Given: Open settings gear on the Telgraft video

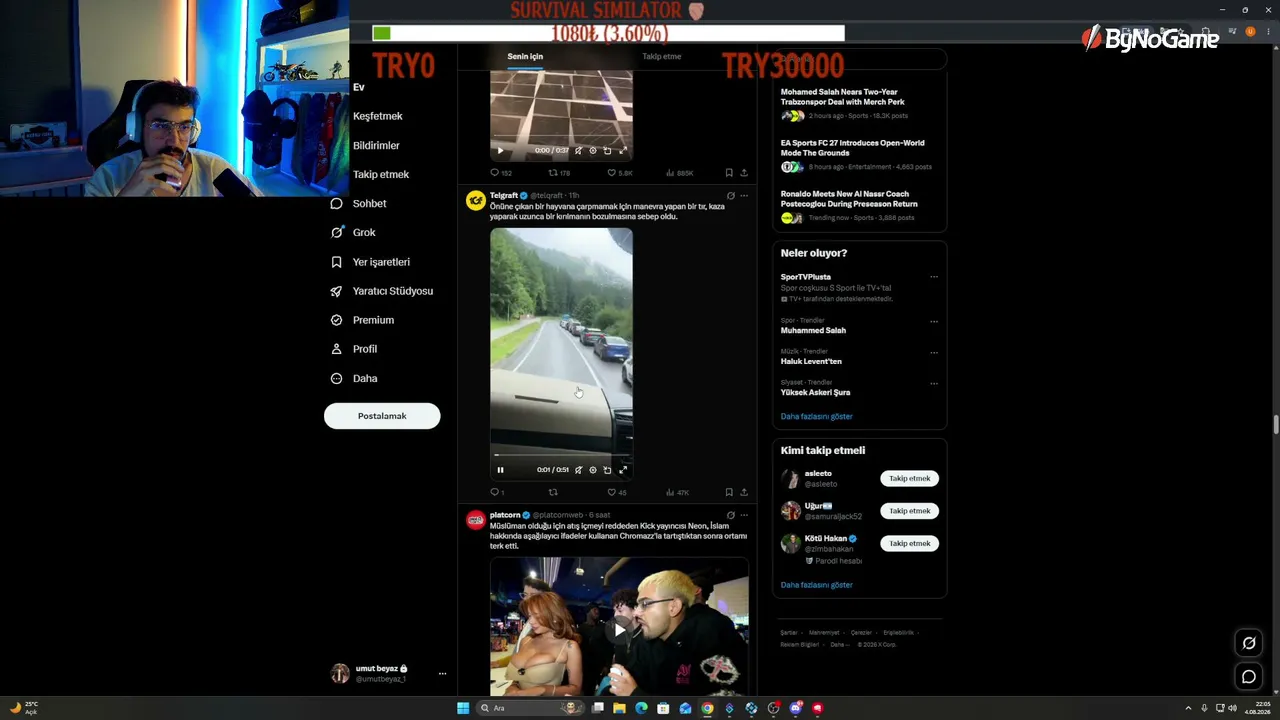Looking at the screenshot, I should 592,470.
